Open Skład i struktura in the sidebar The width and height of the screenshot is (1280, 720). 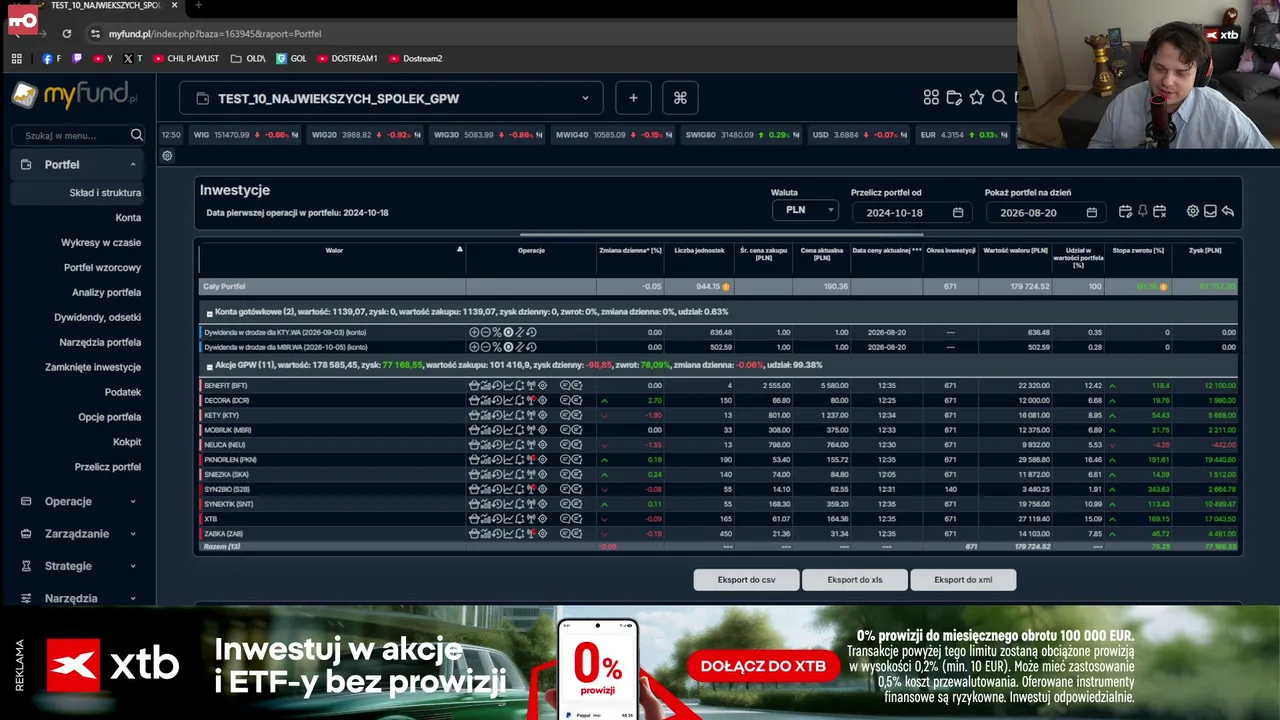pyautogui.click(x=105, y=193)
